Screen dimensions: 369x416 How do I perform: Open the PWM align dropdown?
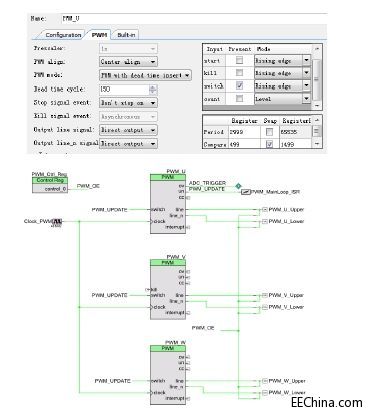[128, 62]
